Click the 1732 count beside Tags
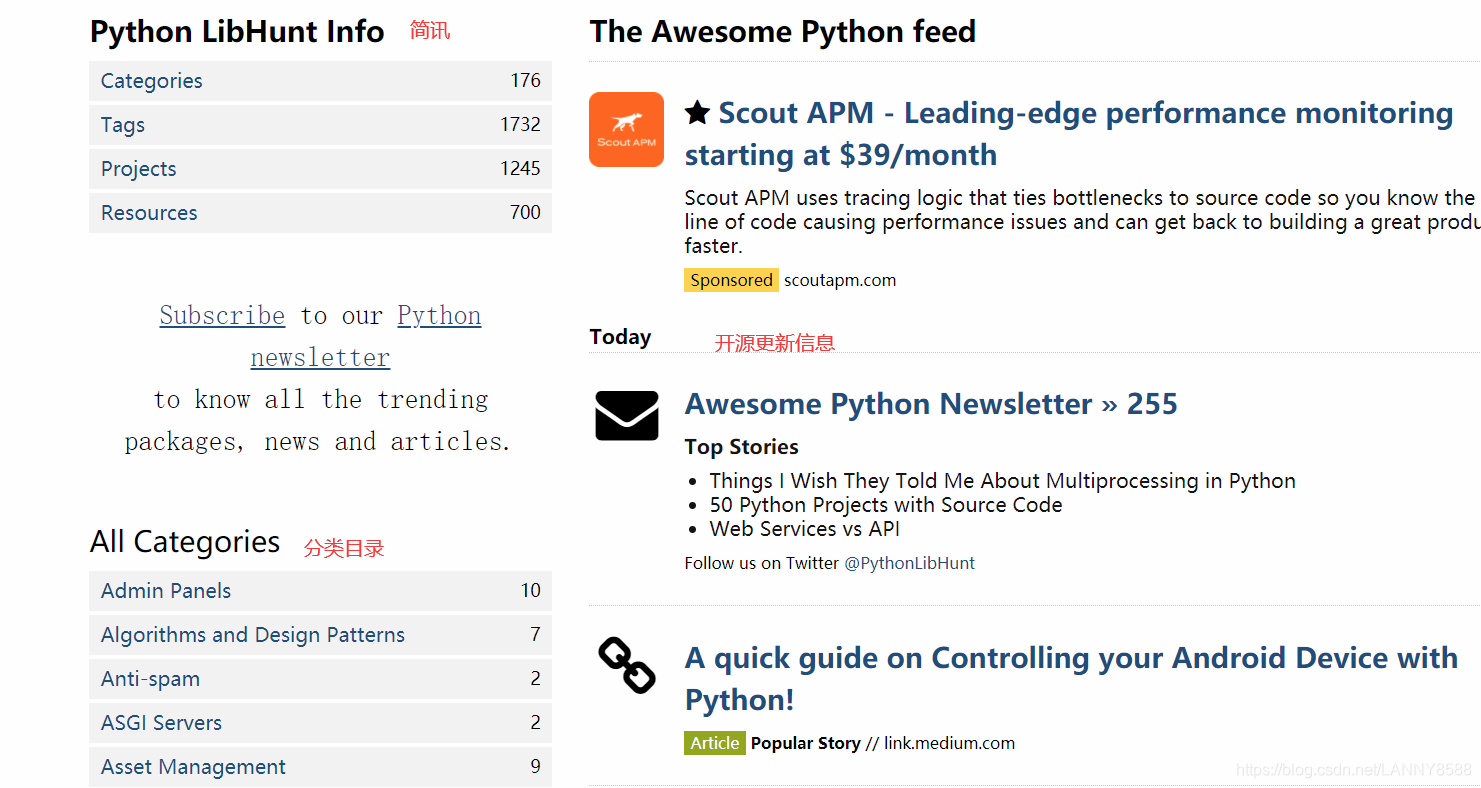1481x788 pixels. 521,125
